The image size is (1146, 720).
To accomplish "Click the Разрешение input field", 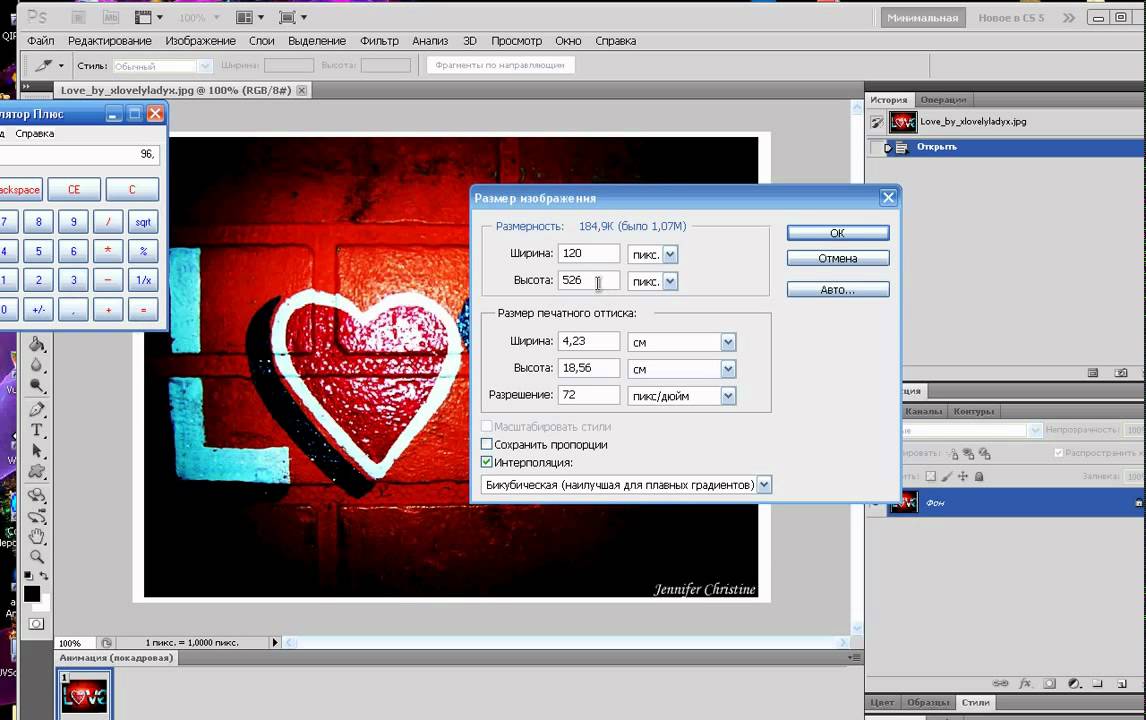I will point(588,395).
